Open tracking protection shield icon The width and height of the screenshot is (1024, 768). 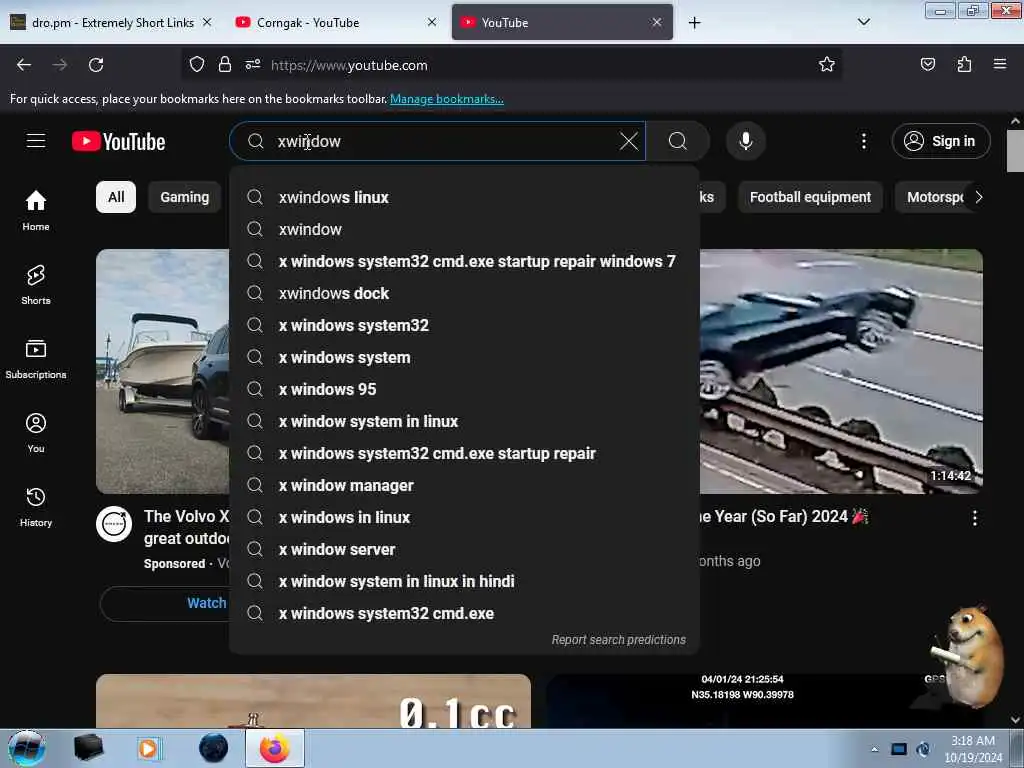click(x=197, y=65)
